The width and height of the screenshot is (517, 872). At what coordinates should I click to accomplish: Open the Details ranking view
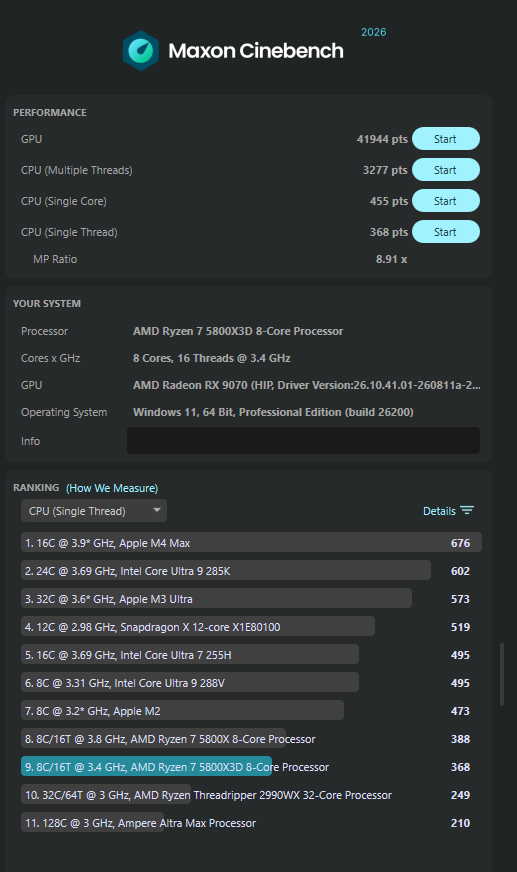pos(448,511)
